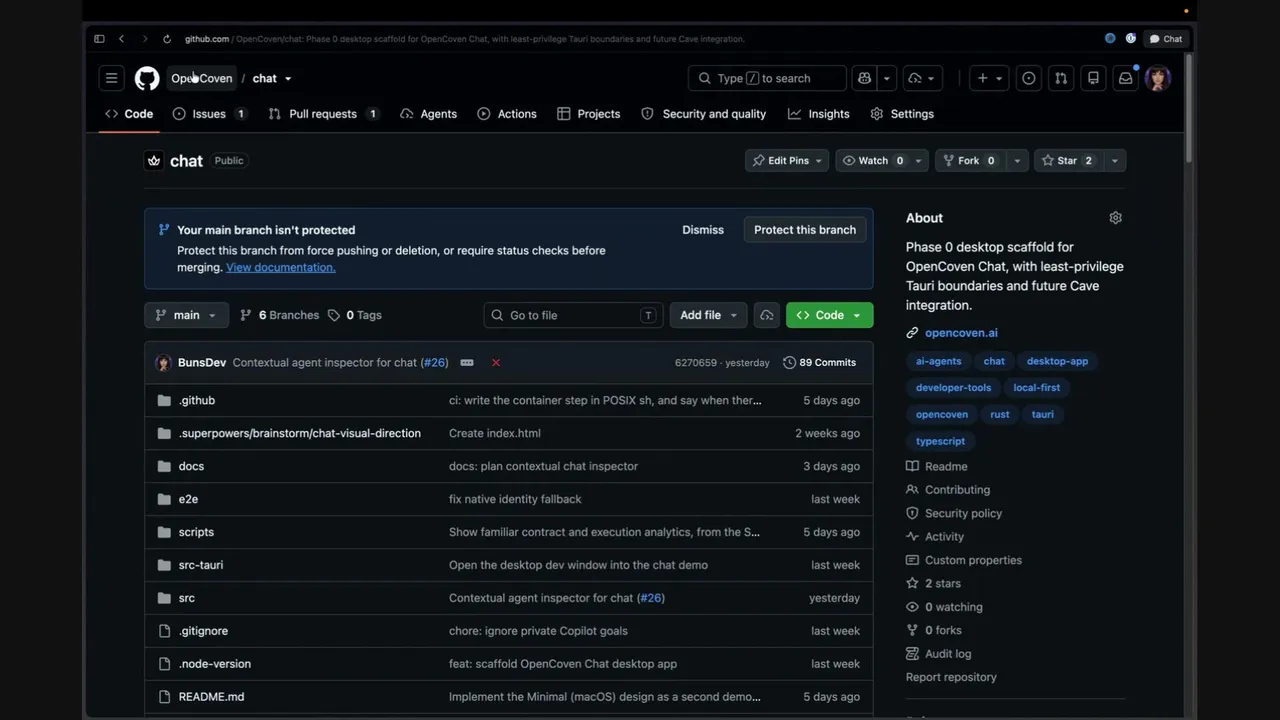Fork the chat repository
The width and height of the screenshot is (1280, 720).
pyautogui.click(x=969, y=161)
